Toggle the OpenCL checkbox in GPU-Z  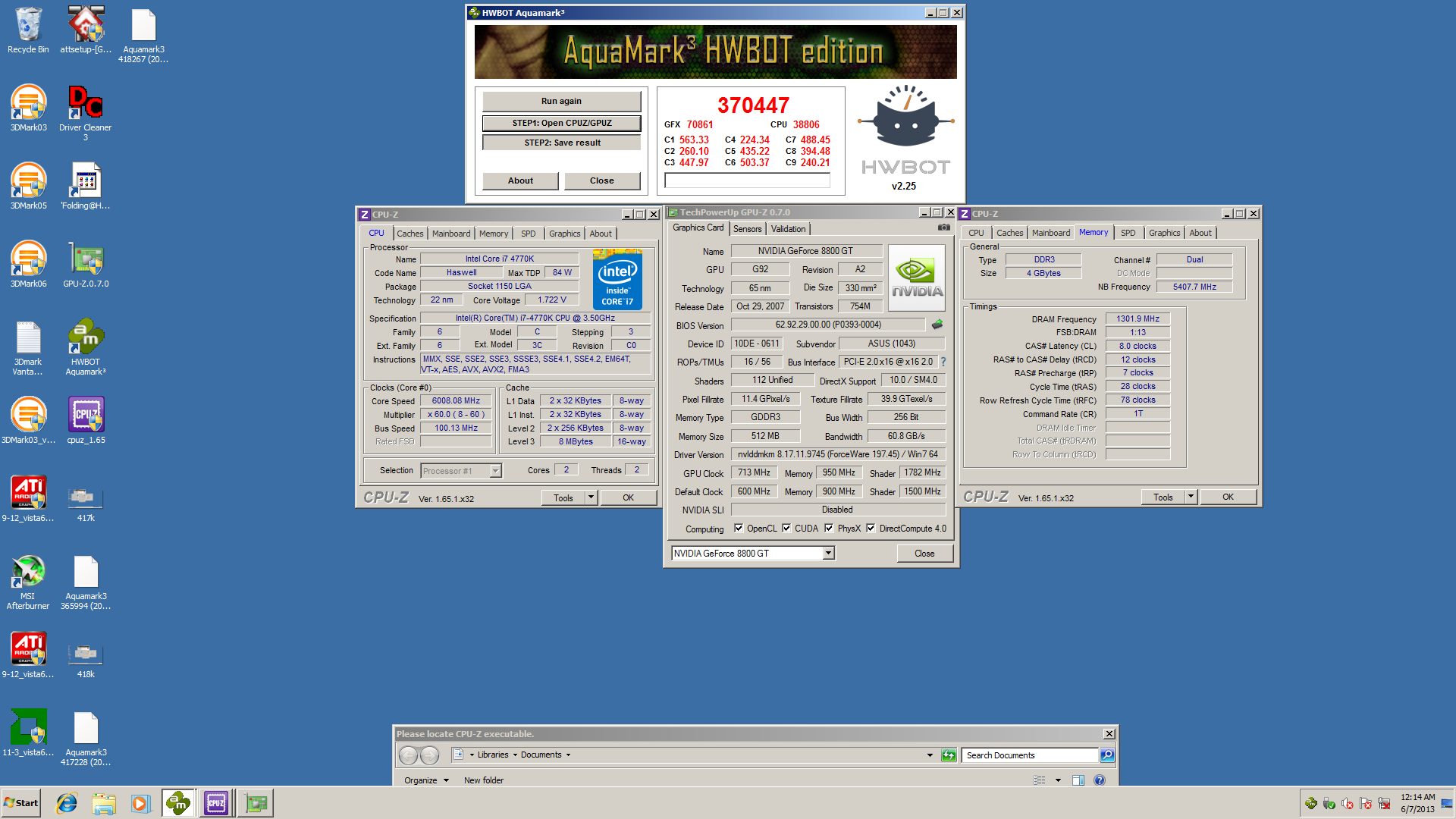coord(739,529)
